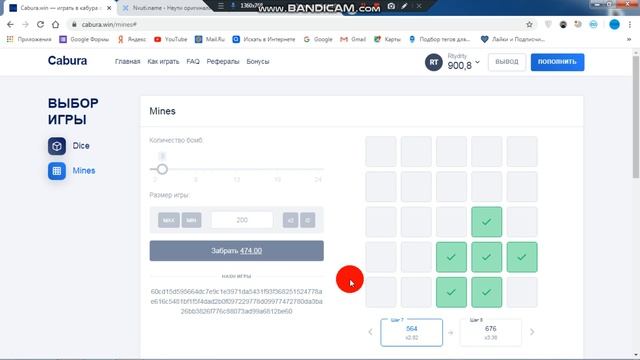Click the ПОПОЛНИТЬ deposit button
This screenshot has height=360, width=640.
(x=557, y=62)
